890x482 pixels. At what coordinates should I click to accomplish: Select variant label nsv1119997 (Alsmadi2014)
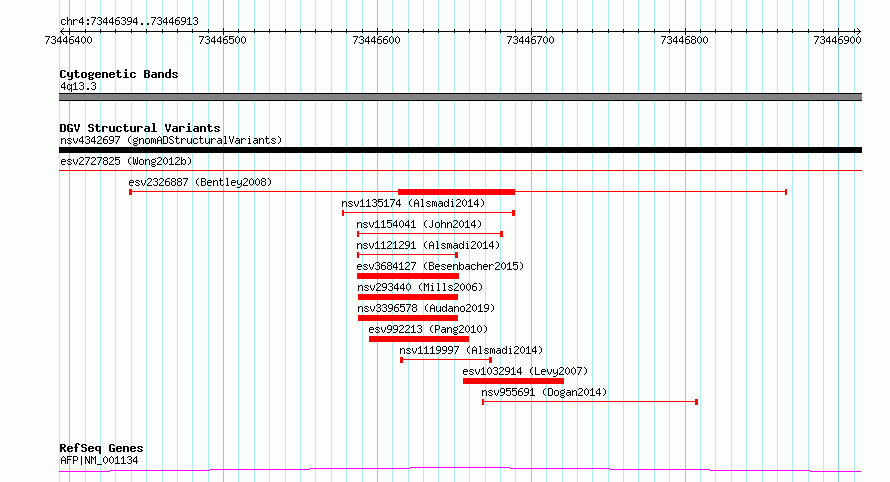coord(471,350)
